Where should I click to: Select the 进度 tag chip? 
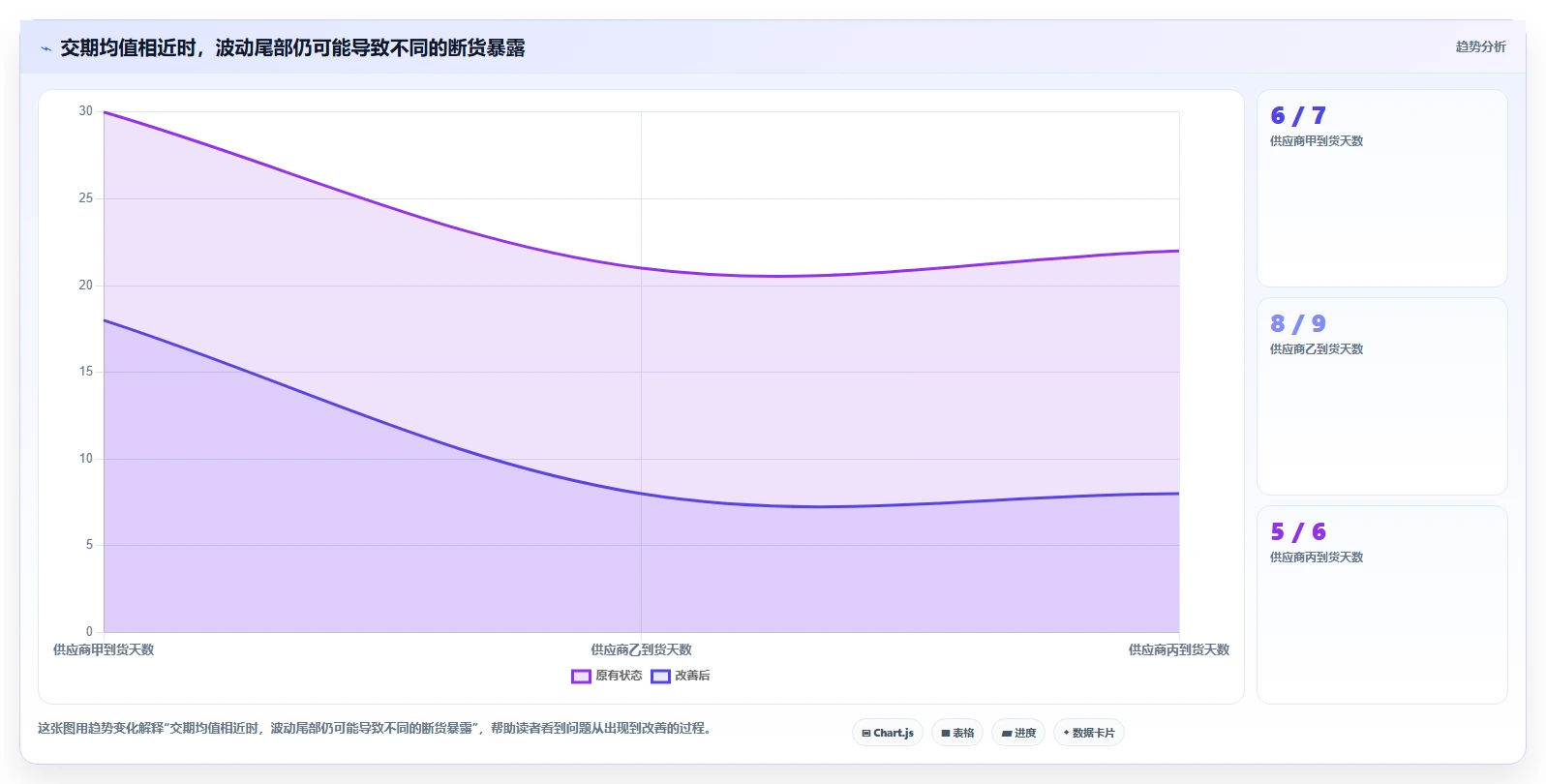(1018, 733)
